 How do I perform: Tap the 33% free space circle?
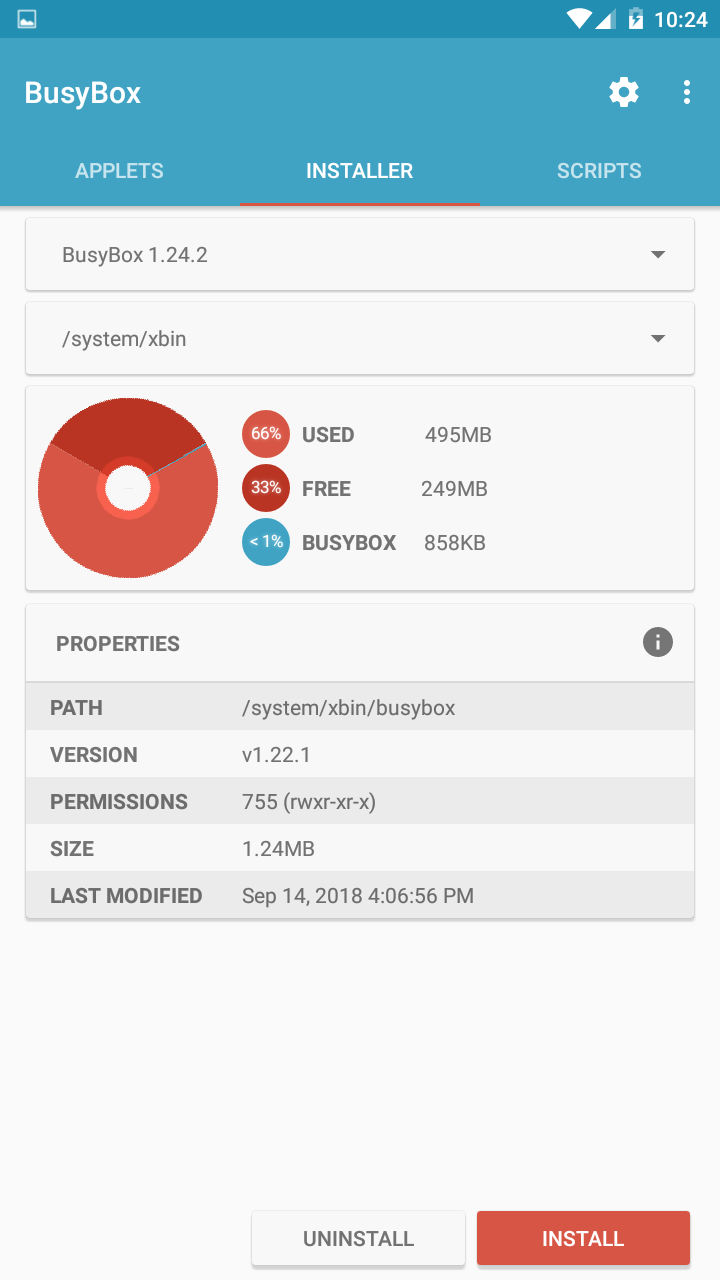266,489
